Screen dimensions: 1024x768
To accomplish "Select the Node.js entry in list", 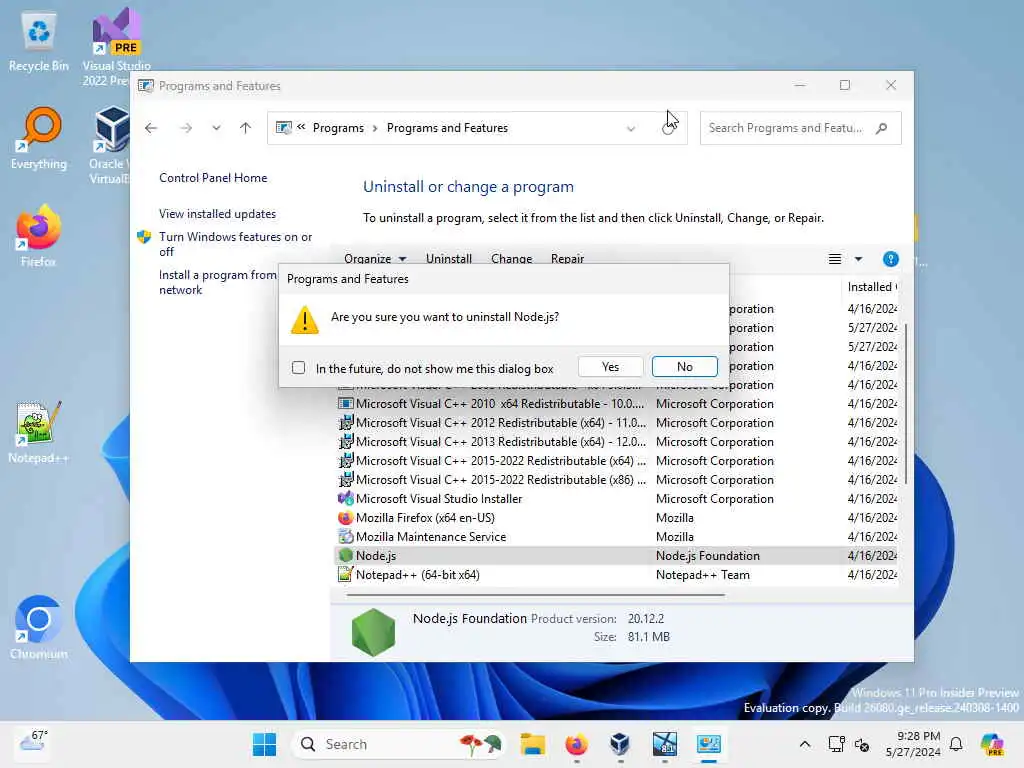I will pos(617,555).
